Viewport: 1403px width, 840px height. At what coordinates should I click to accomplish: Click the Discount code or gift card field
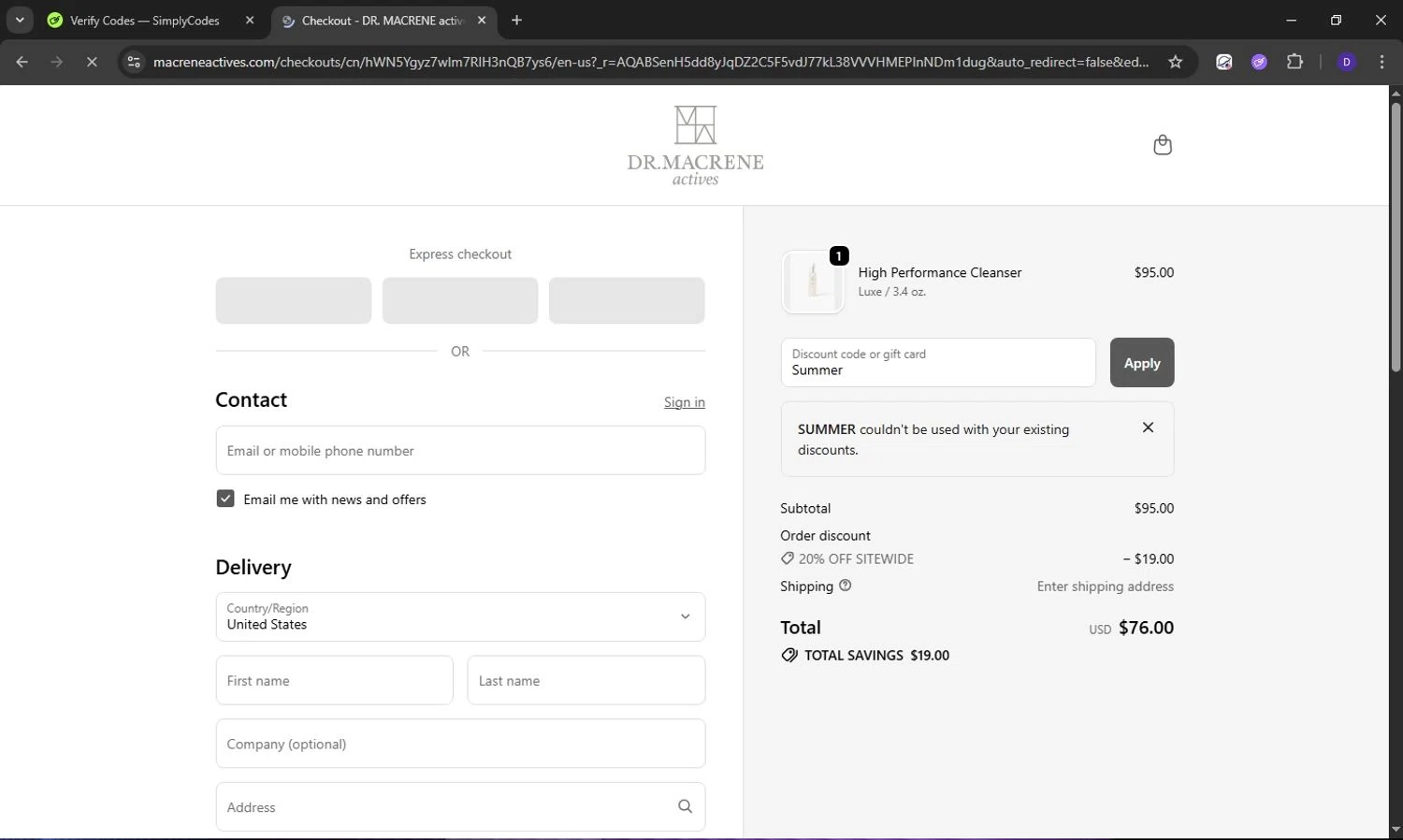click(938, 362)
